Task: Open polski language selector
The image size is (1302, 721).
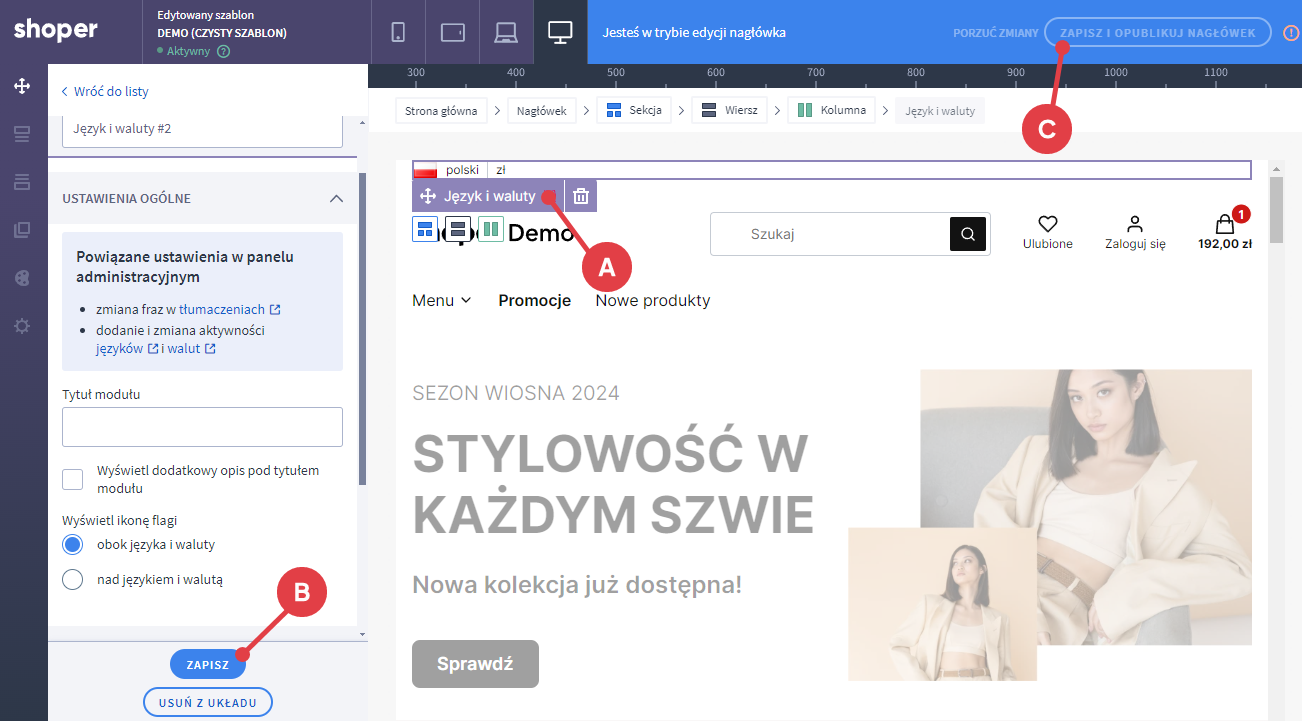Action: 462,170
